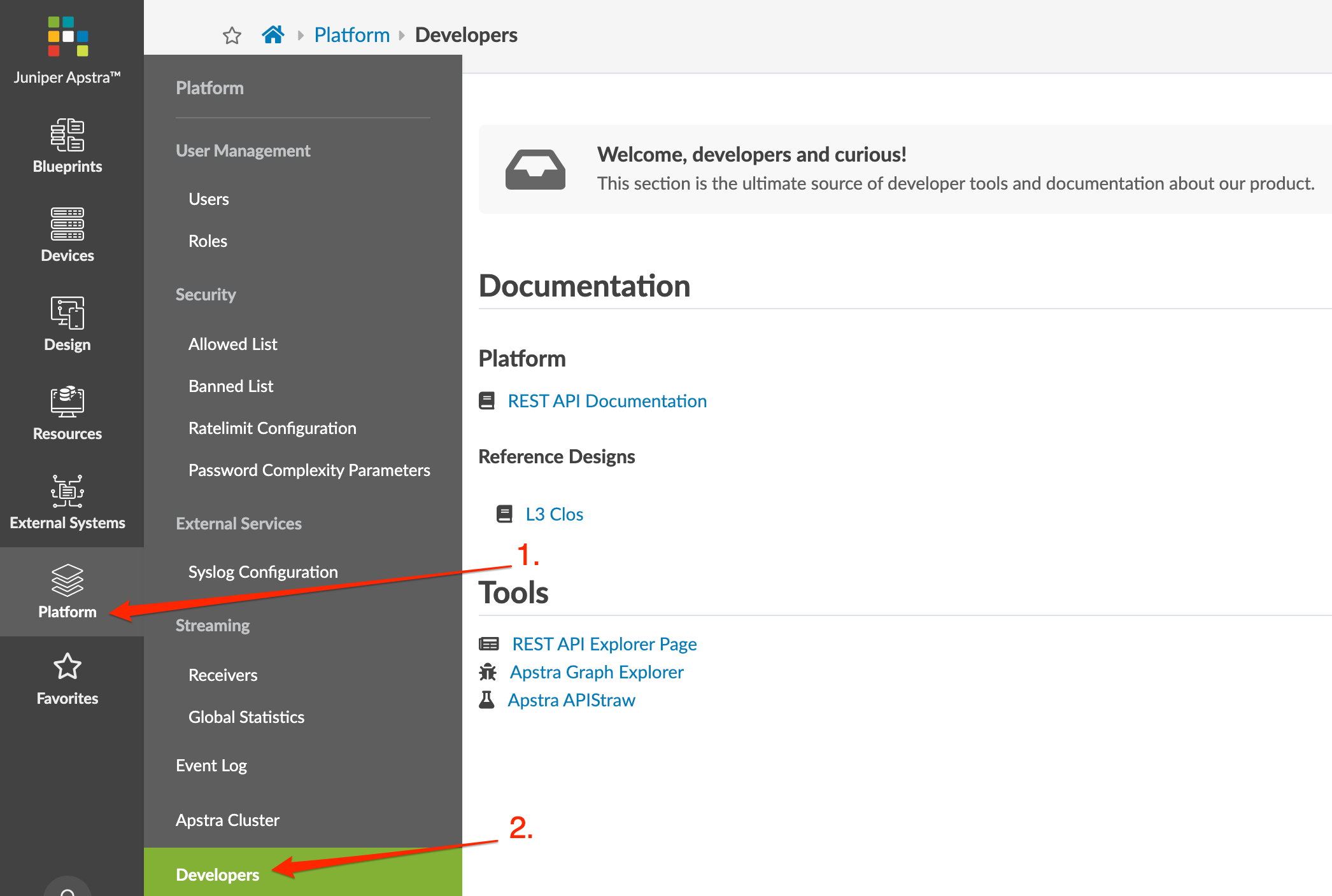1332x896 pixels.
Task: Open the Blueprints sidebar icon
Action: click(x=67, y=136)
